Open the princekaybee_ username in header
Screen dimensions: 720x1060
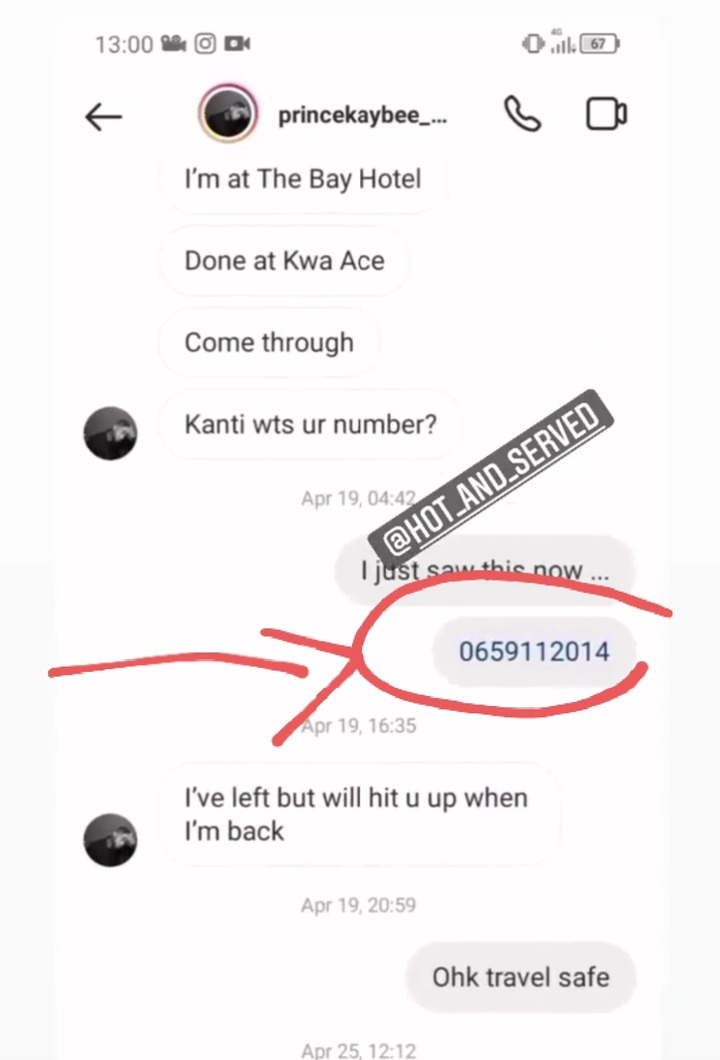click(362, 116)
